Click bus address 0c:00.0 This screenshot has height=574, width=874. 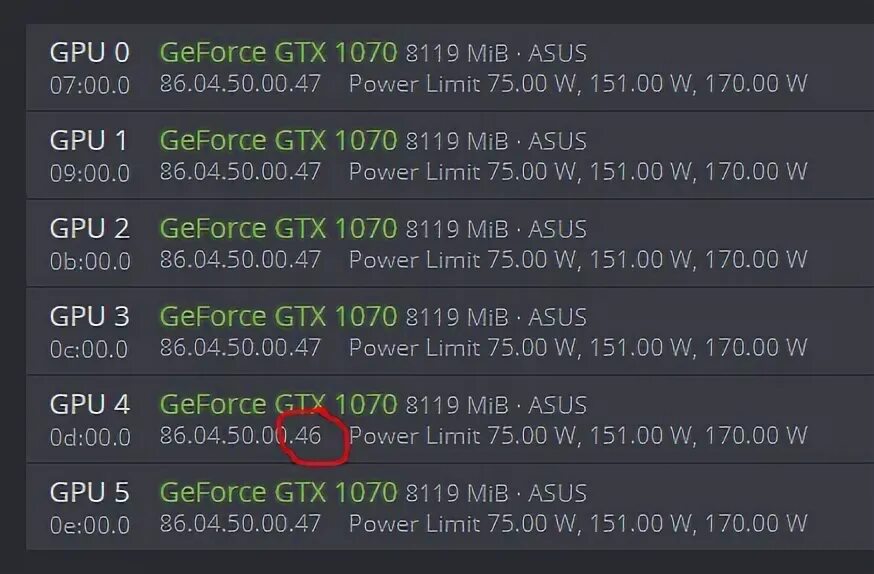click(89, 349)
